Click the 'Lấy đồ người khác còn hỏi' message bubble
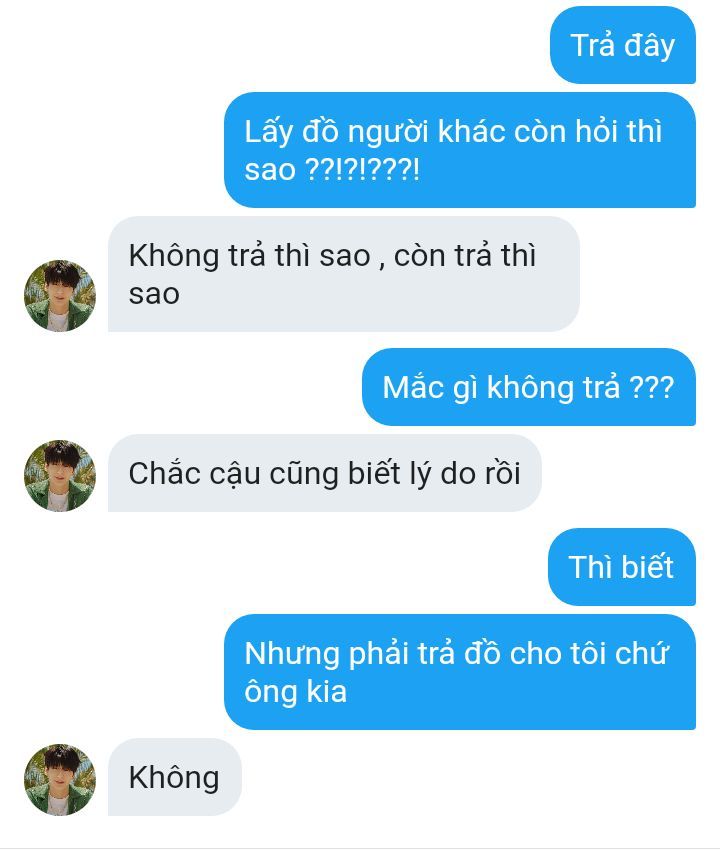Viewport: 720px width, 850px height. tap(460, 150)
